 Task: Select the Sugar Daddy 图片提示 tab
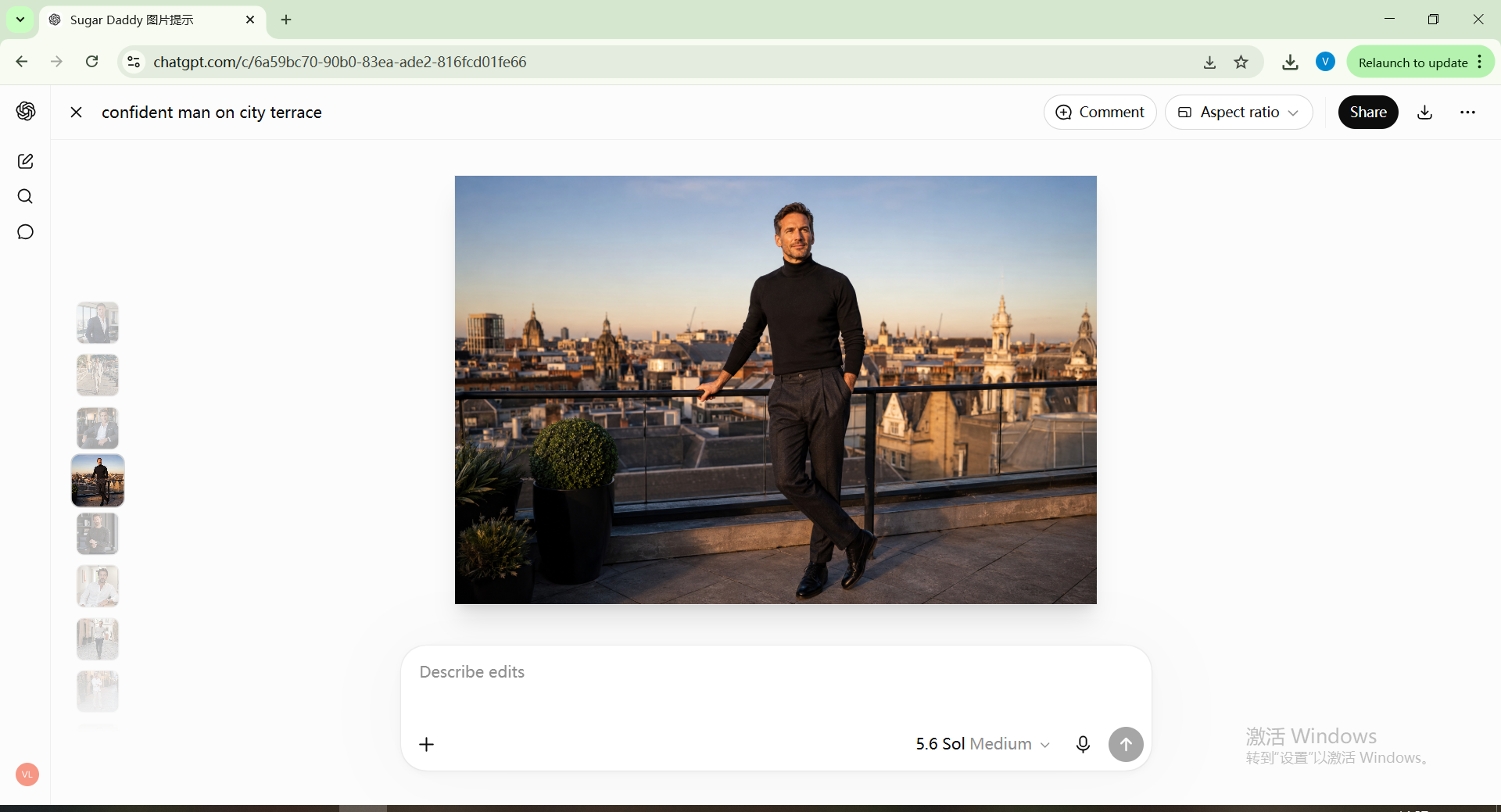coord(152,20)
